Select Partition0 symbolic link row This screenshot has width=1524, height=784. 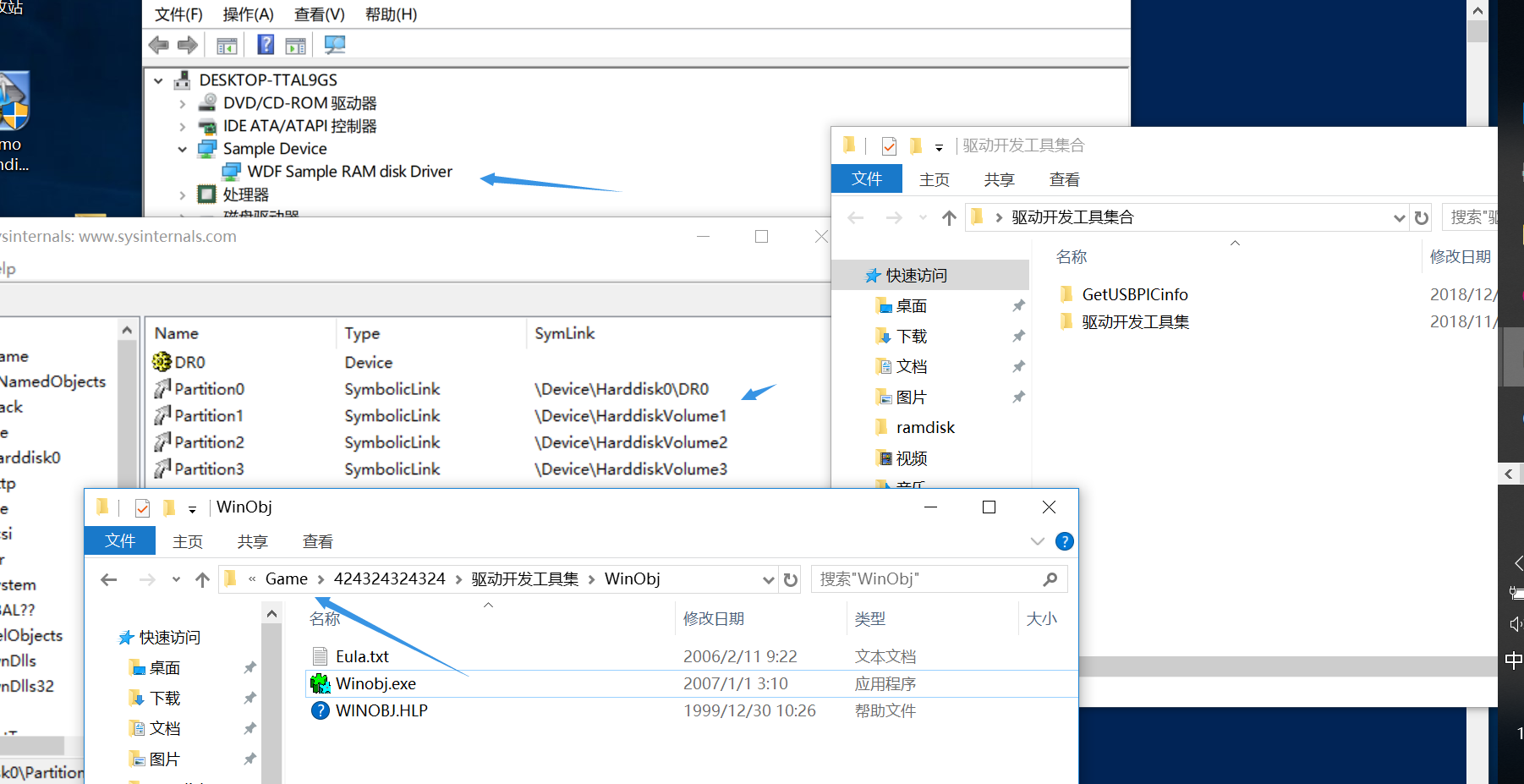point(209,389)
